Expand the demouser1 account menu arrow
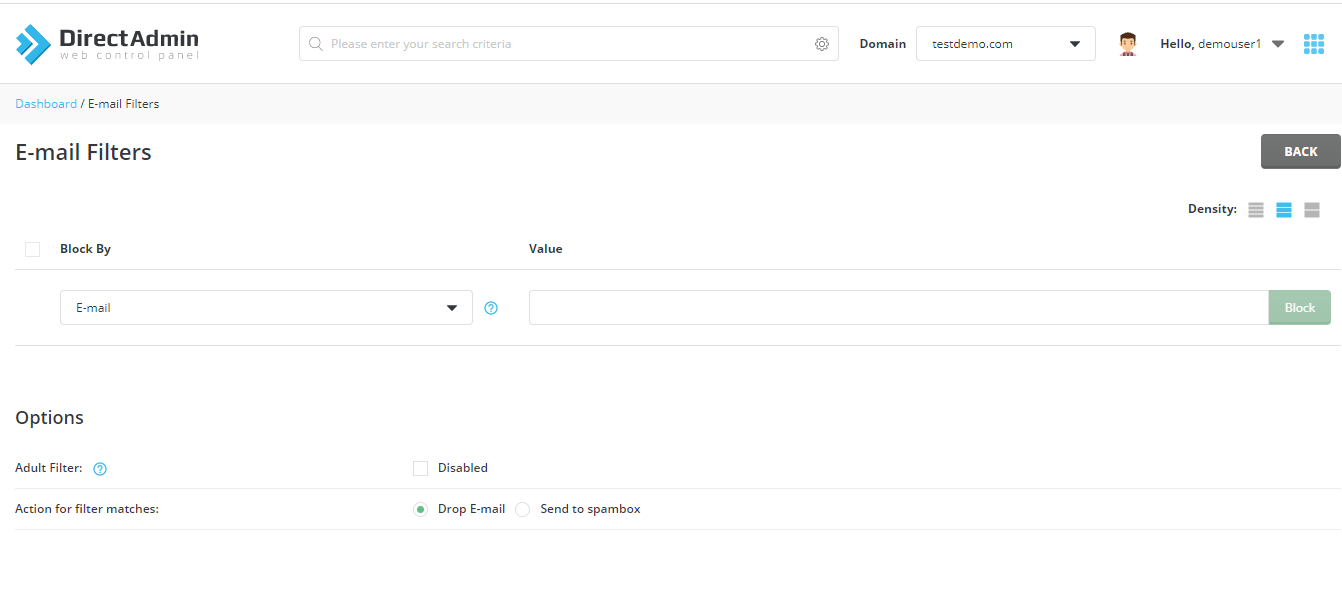The height and width of the screenshot is (596, 1342). pyautogui.click(x=1277, y=44)
